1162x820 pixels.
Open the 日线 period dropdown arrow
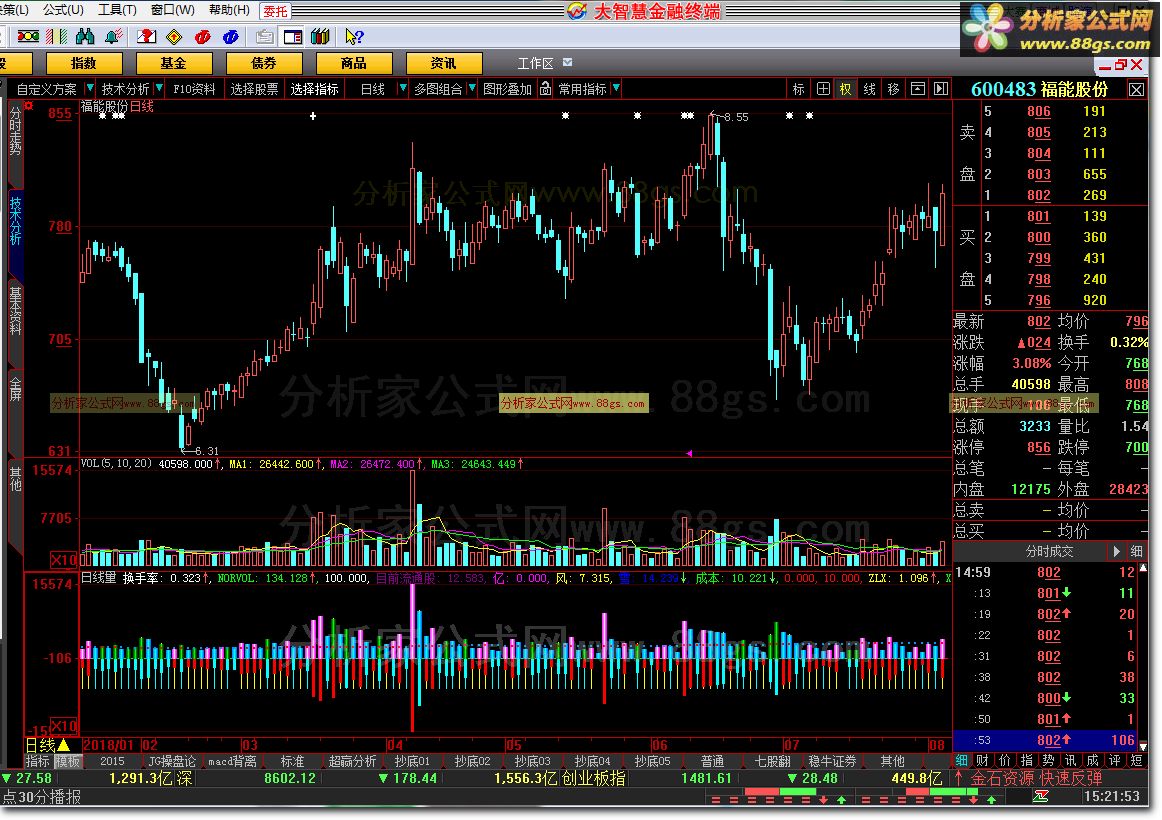[x=402, y=89]
